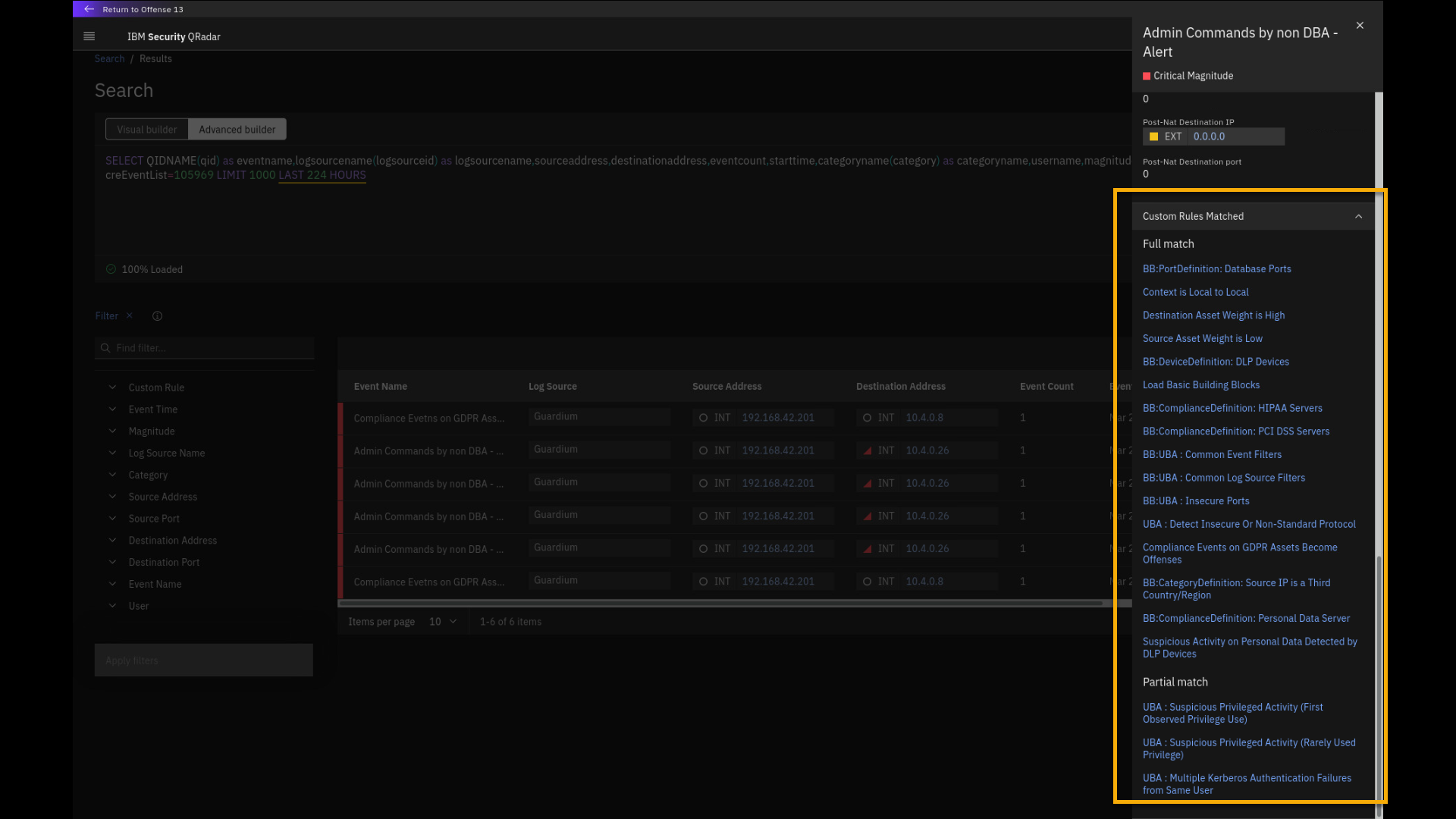Click into the Find filter field

(x=212, y=348)
